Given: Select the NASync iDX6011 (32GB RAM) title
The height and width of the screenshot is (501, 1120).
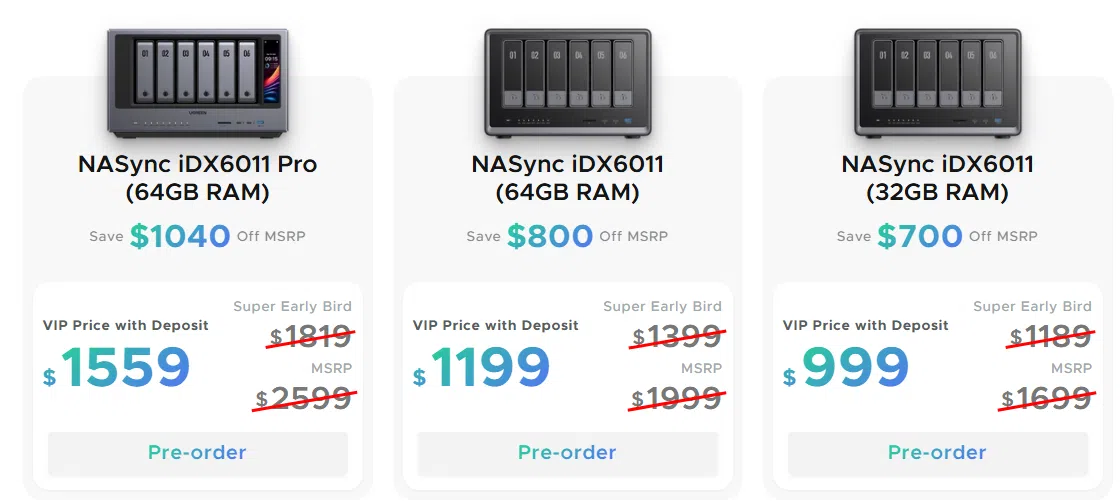Looking at the screenshot, I should click(x=938, y=178).
